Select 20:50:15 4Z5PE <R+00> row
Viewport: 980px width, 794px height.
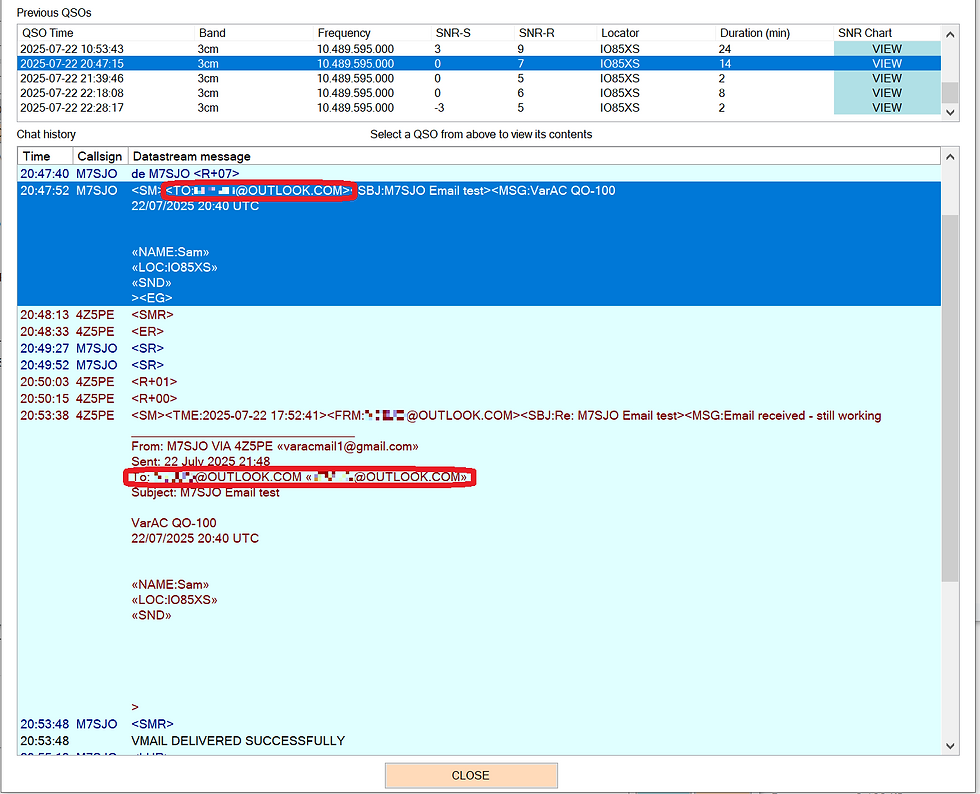(479, 398)
